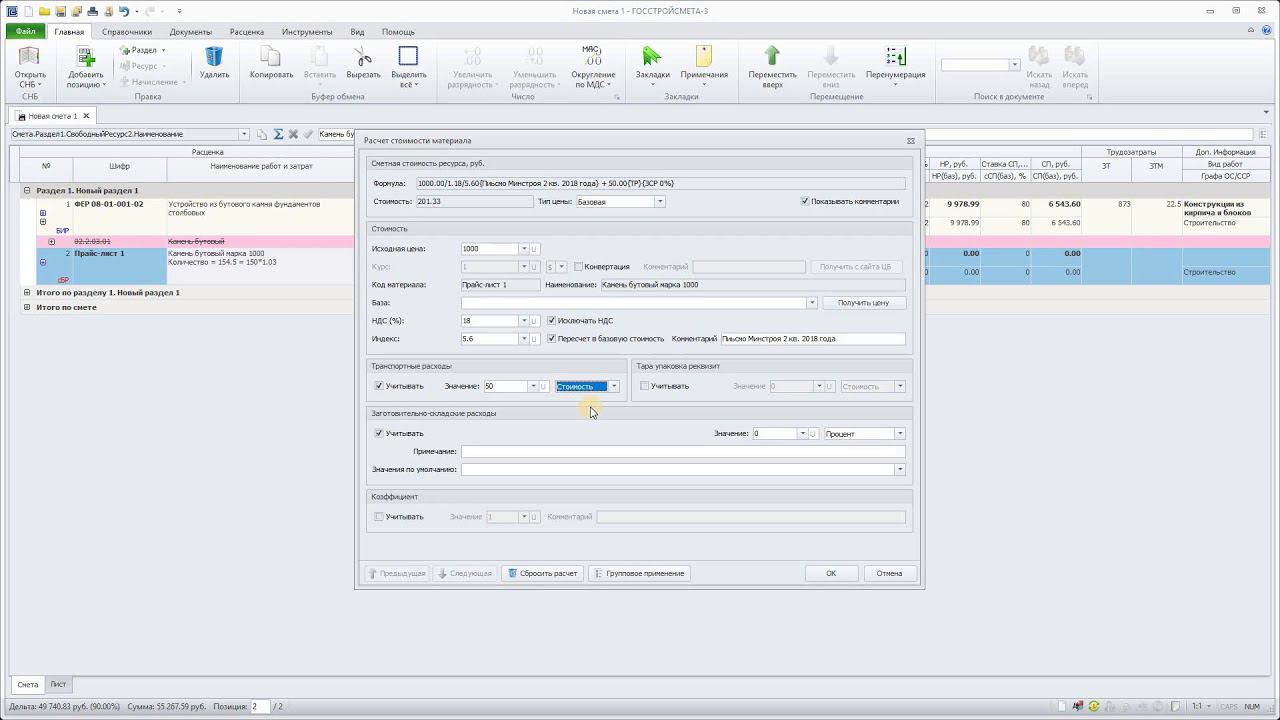Toggle Пересчет в базовую стоимость checkbox
This screenshot has height=720, width=1280.
(552, 339)
